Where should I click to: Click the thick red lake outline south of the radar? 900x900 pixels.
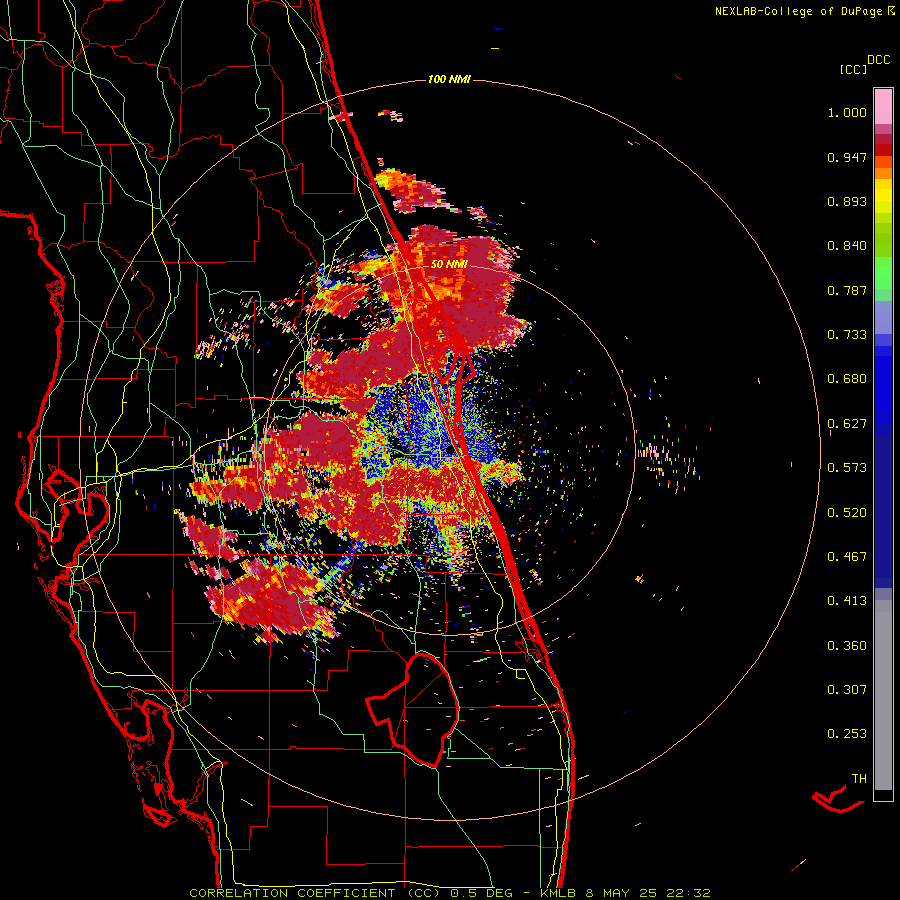click(x=413, y=710)
